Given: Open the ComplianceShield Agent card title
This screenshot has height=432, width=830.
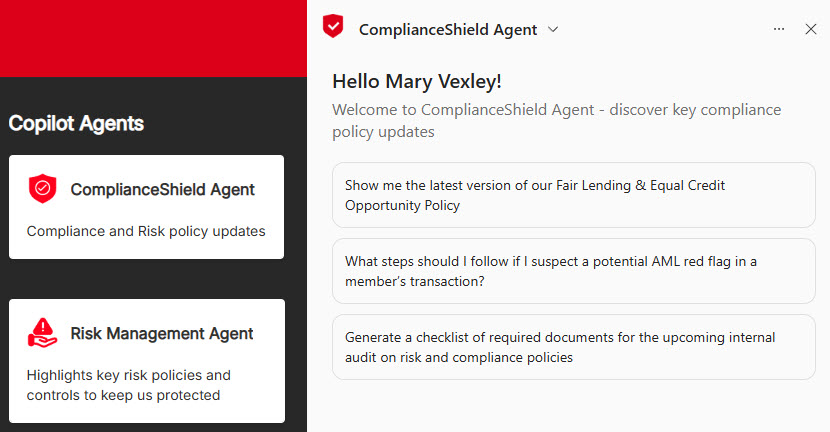Looking at the screenshot, I should 162,189.
